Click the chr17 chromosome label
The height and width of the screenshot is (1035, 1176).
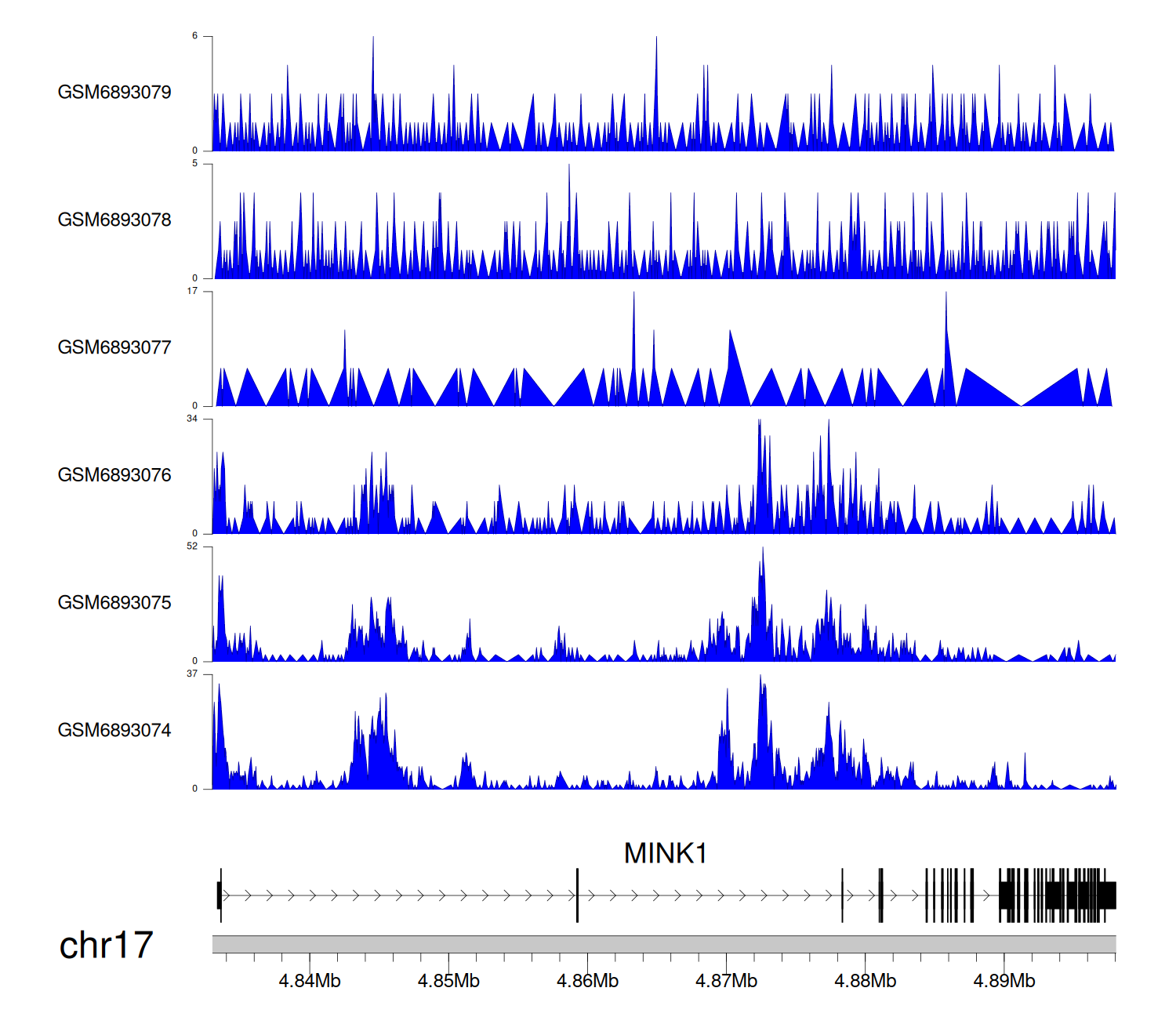pos(106,946)
